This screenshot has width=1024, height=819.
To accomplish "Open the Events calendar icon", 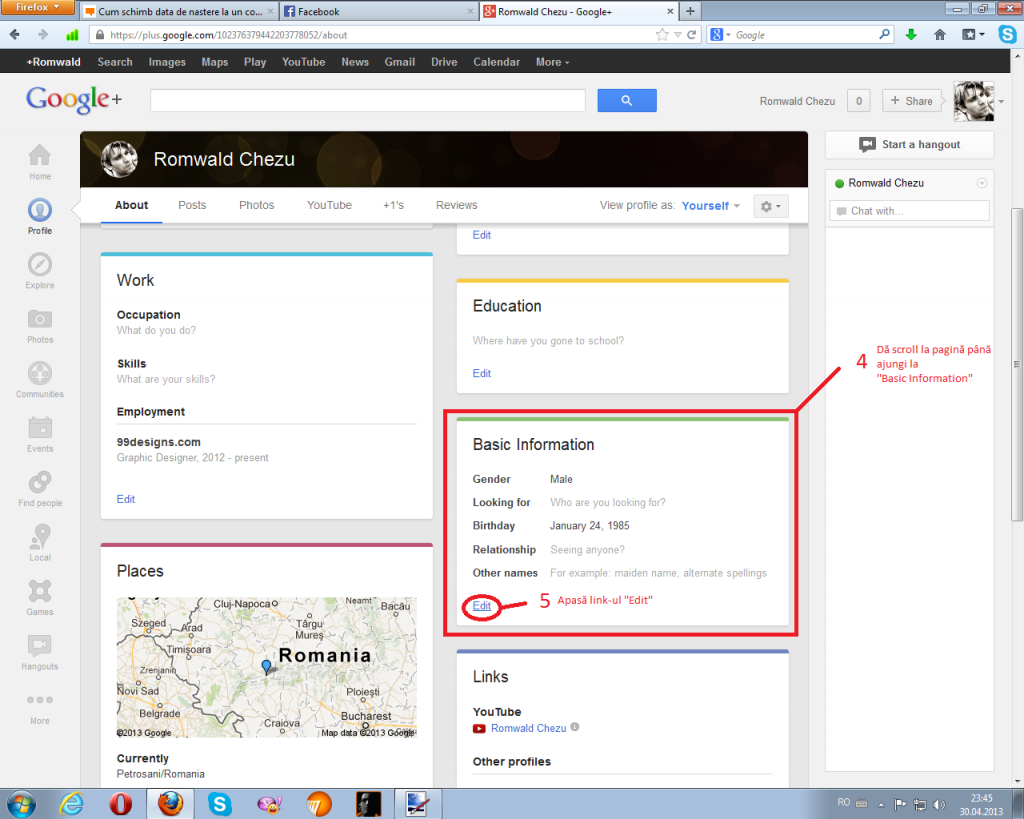I will (40, 434).
